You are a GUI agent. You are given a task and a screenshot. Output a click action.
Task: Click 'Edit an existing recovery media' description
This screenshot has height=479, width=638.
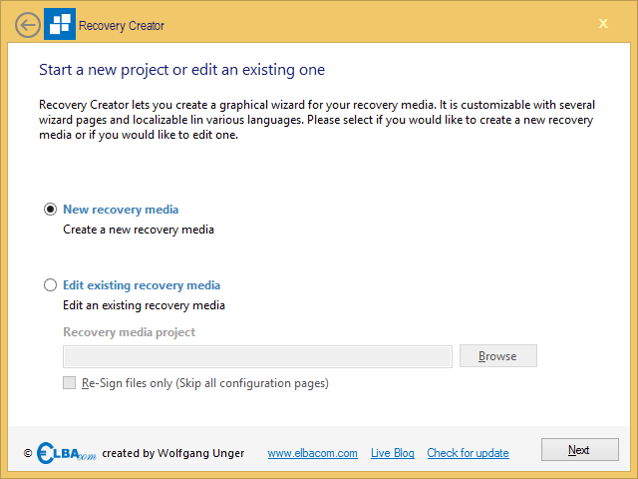tap(144, 305)
